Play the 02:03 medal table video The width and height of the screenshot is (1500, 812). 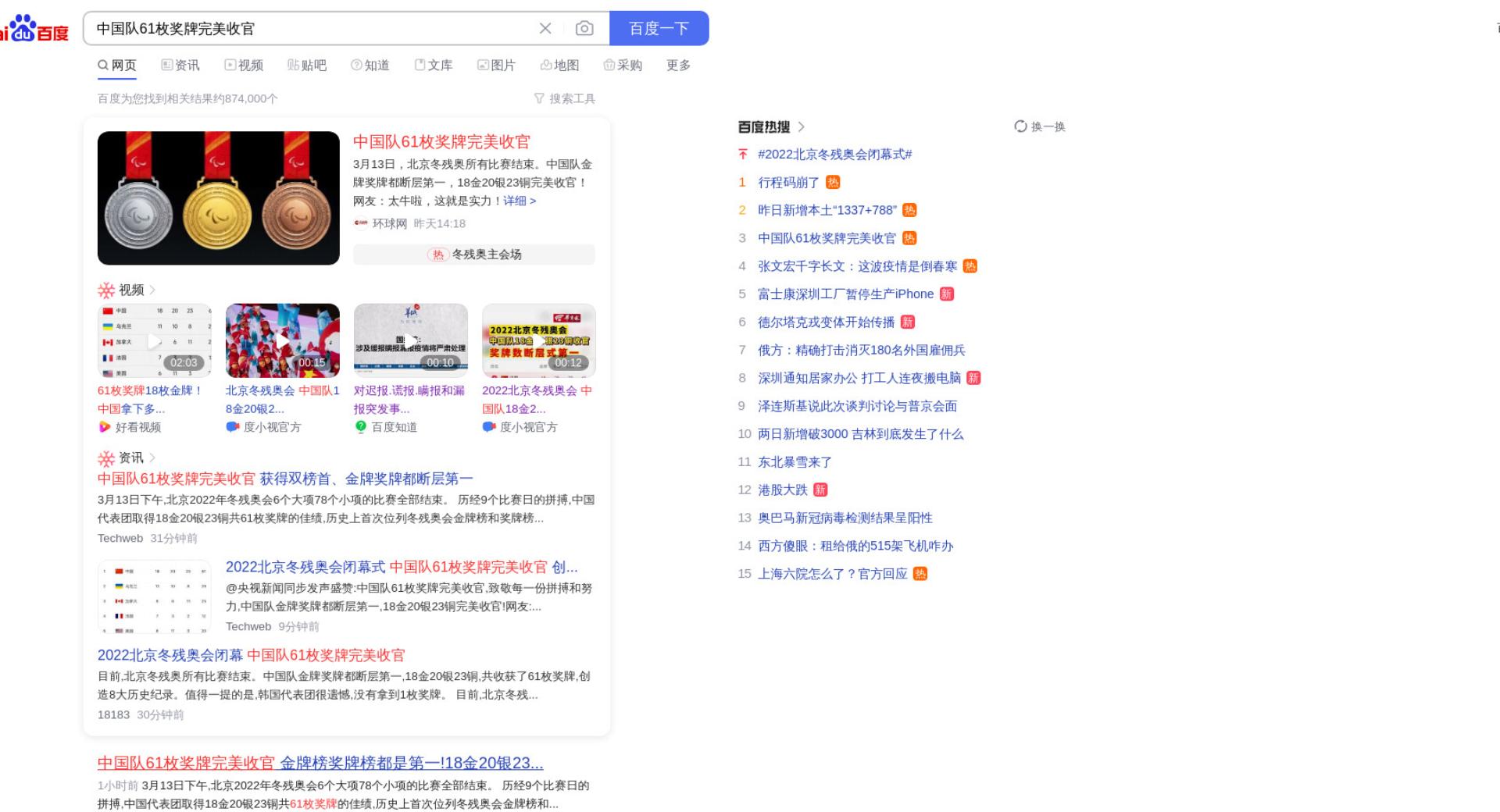click(155, 340)
